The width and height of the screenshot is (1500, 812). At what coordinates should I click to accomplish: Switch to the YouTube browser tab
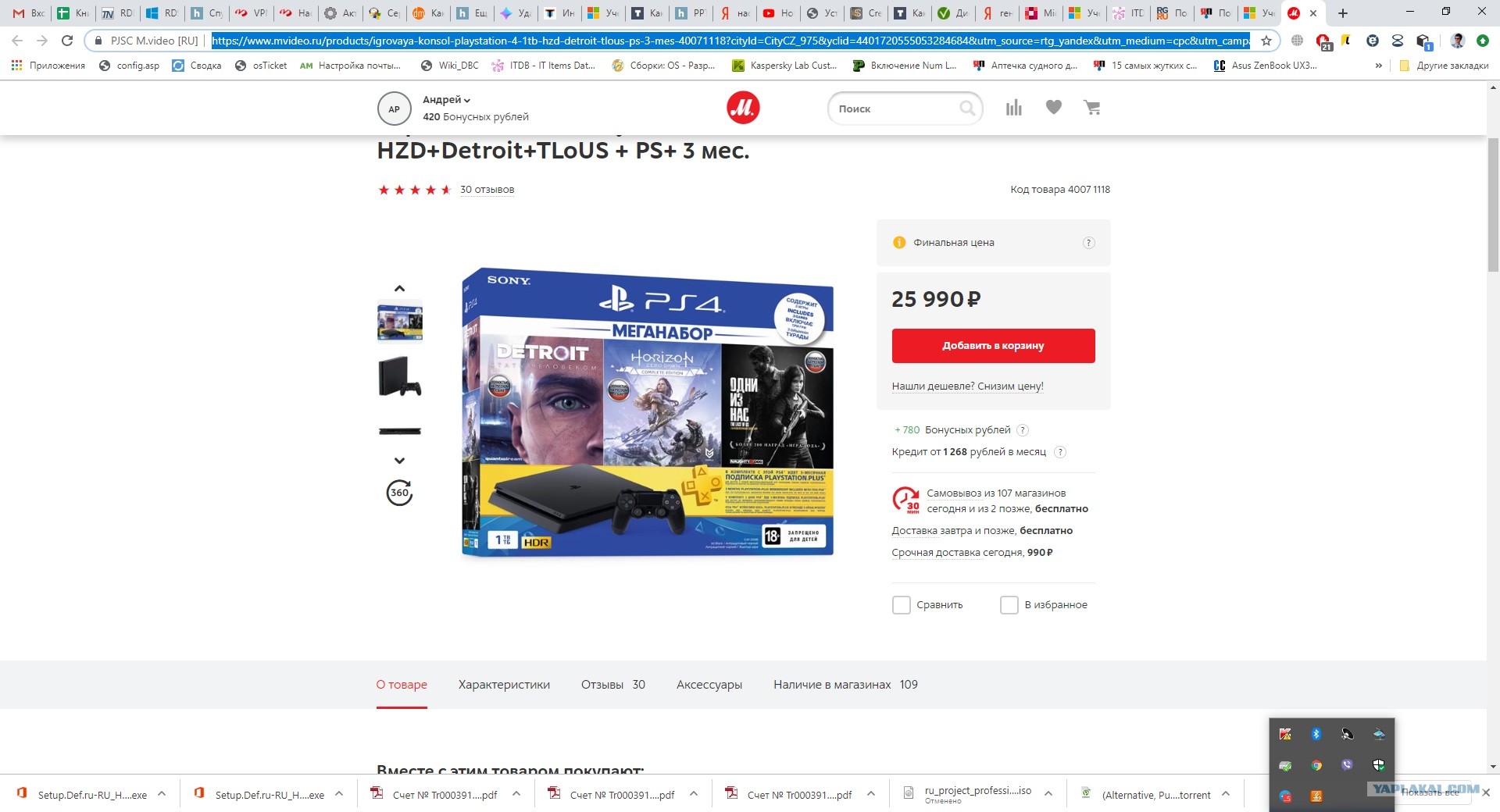(x=777, y=13)
